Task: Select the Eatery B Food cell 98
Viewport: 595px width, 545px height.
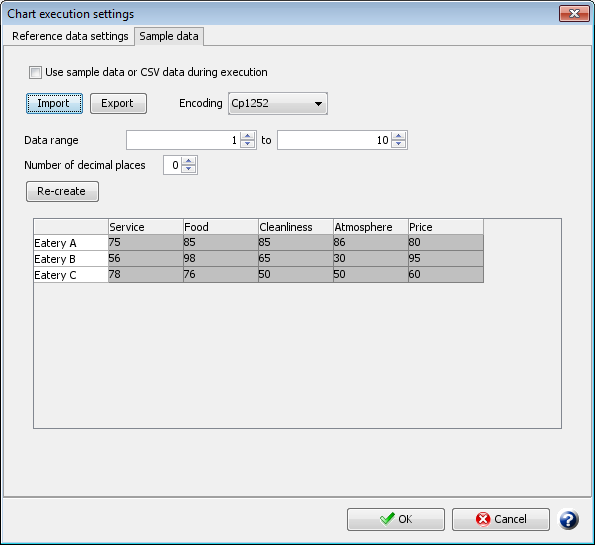Action: tap(220, 258)
